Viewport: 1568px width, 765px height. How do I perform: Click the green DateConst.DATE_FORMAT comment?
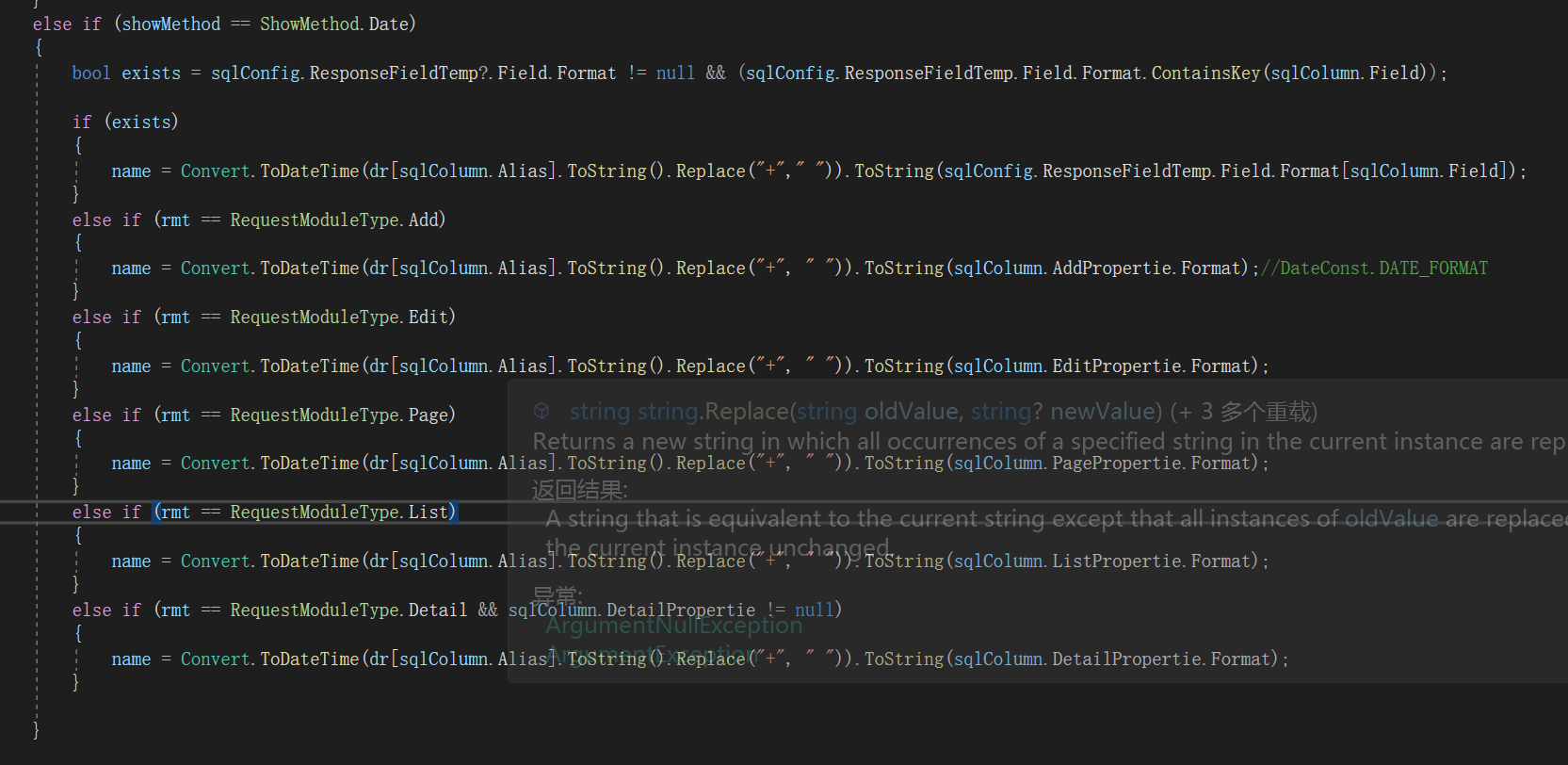click(1374, 269)
